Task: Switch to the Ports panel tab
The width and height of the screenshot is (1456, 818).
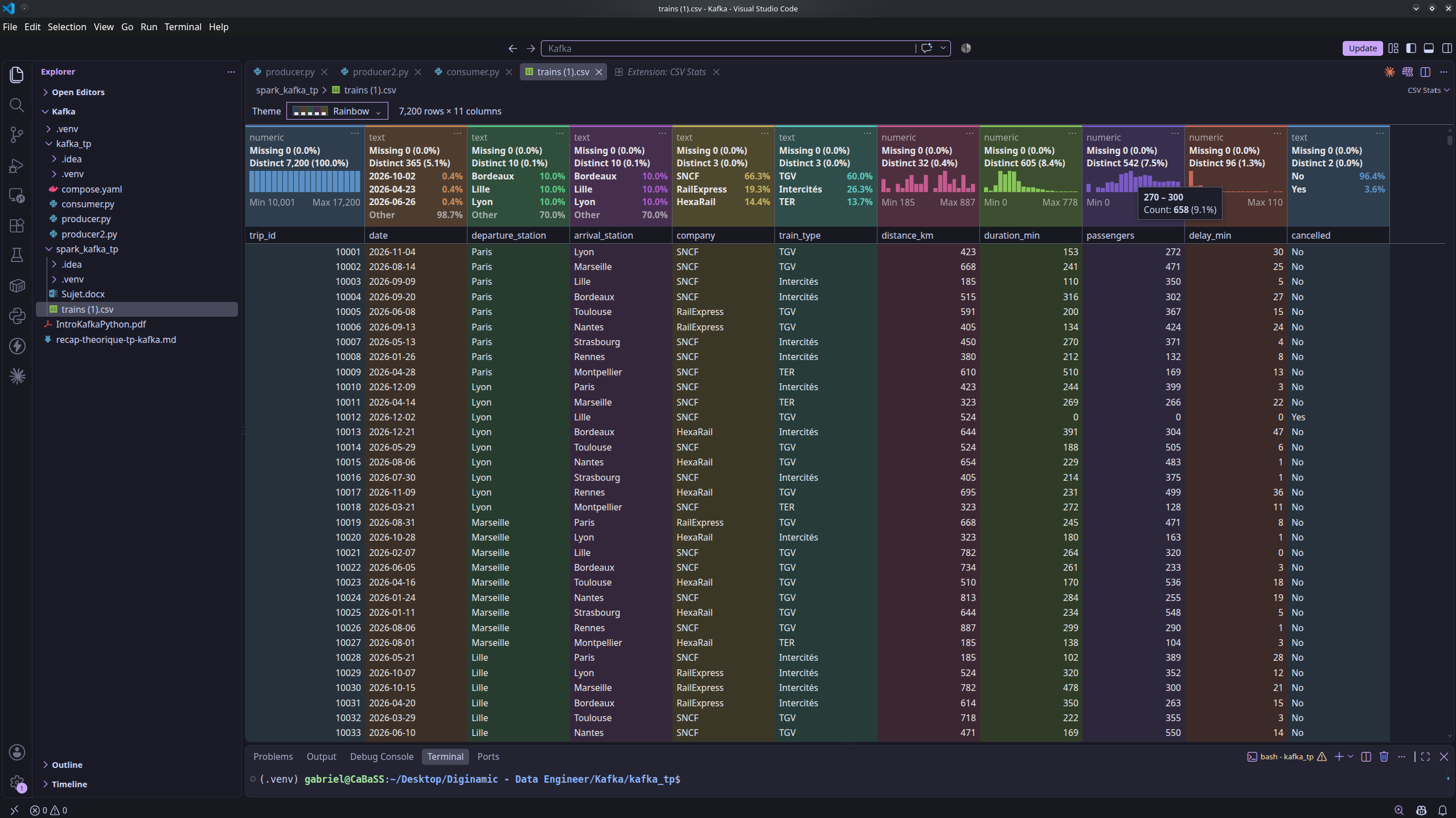Action: (x=488, y=756)
